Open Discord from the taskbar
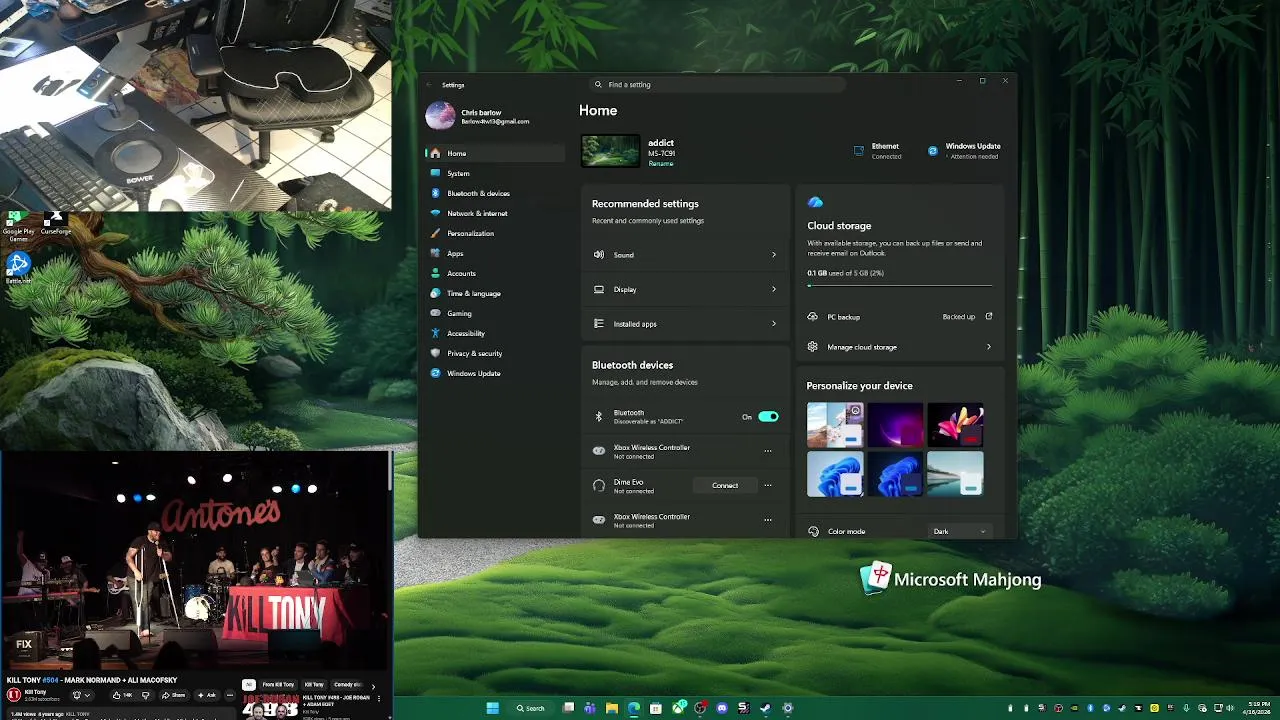 [x=722, y=708]
